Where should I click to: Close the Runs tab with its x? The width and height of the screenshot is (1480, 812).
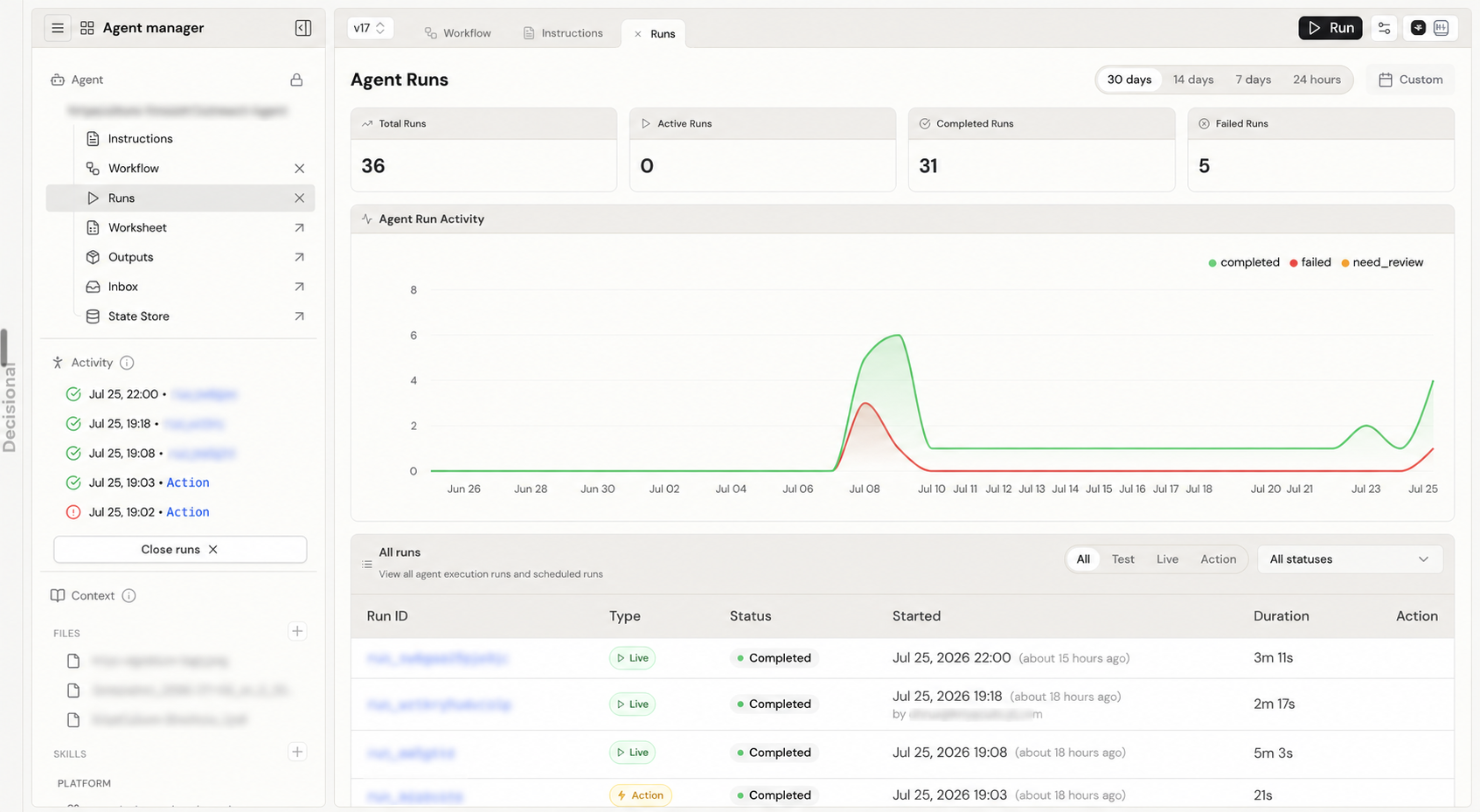[x=637, y=34]
